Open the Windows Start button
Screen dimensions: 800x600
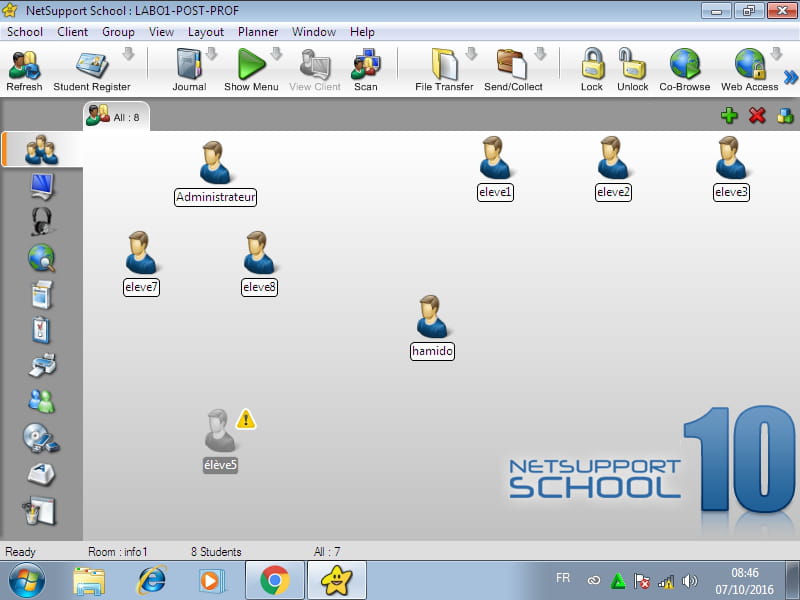click(x=27, y=580)
